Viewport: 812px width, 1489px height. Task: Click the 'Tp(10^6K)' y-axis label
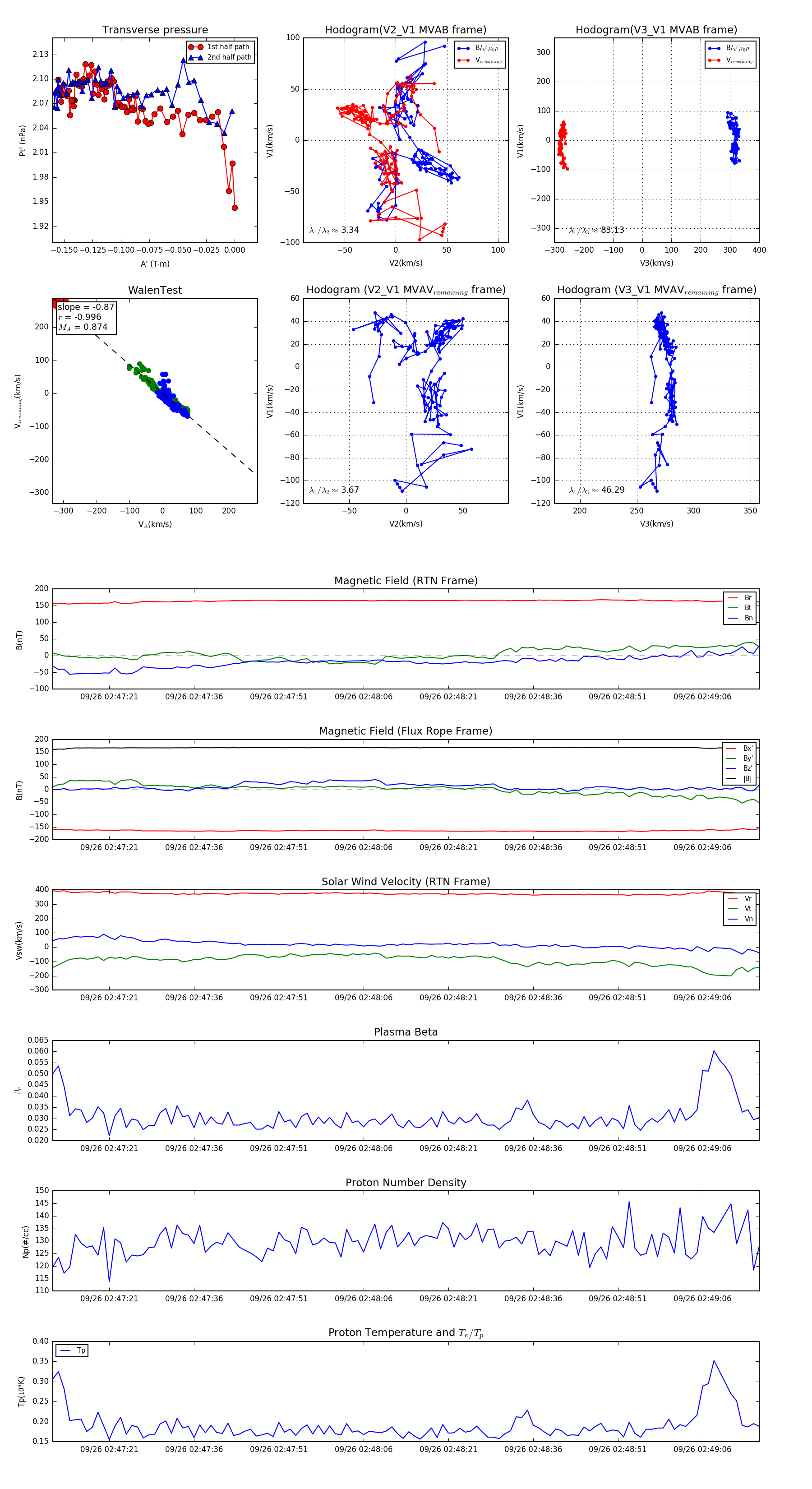pos(21,1392)
